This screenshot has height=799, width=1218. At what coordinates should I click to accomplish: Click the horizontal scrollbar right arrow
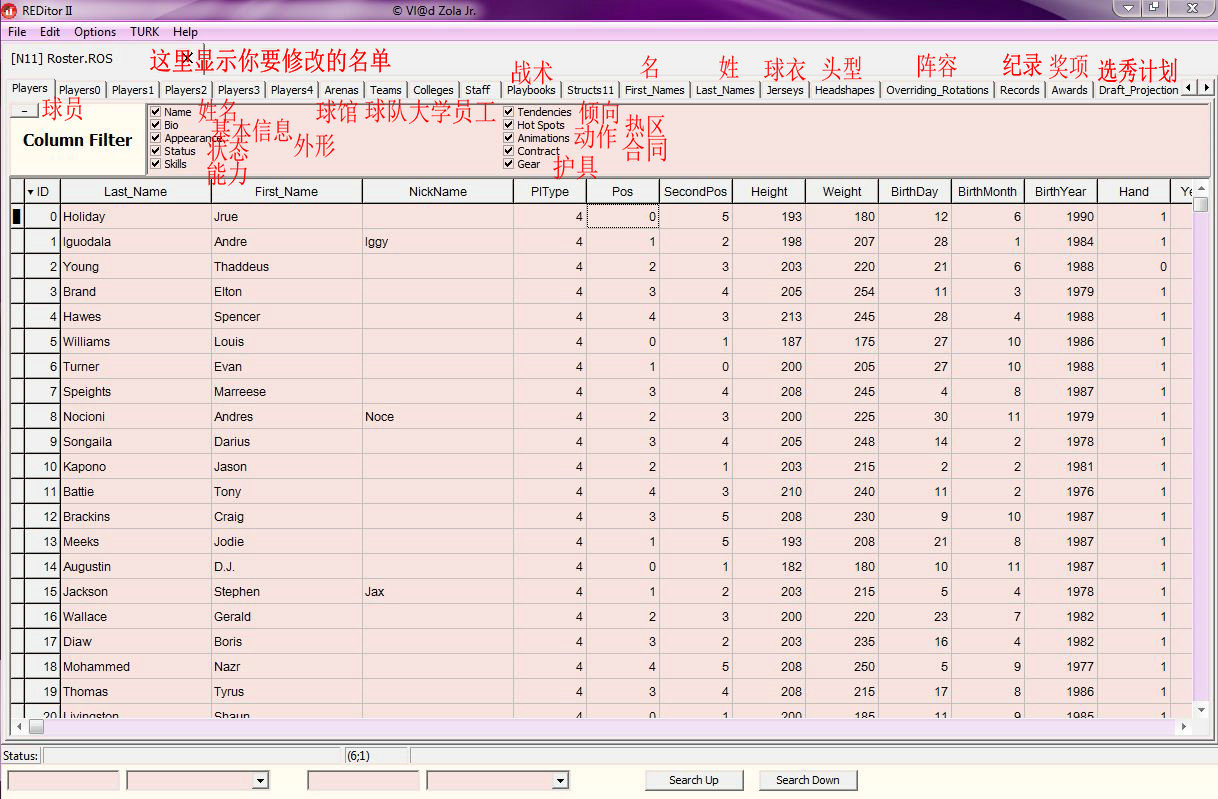[1185, 727]
